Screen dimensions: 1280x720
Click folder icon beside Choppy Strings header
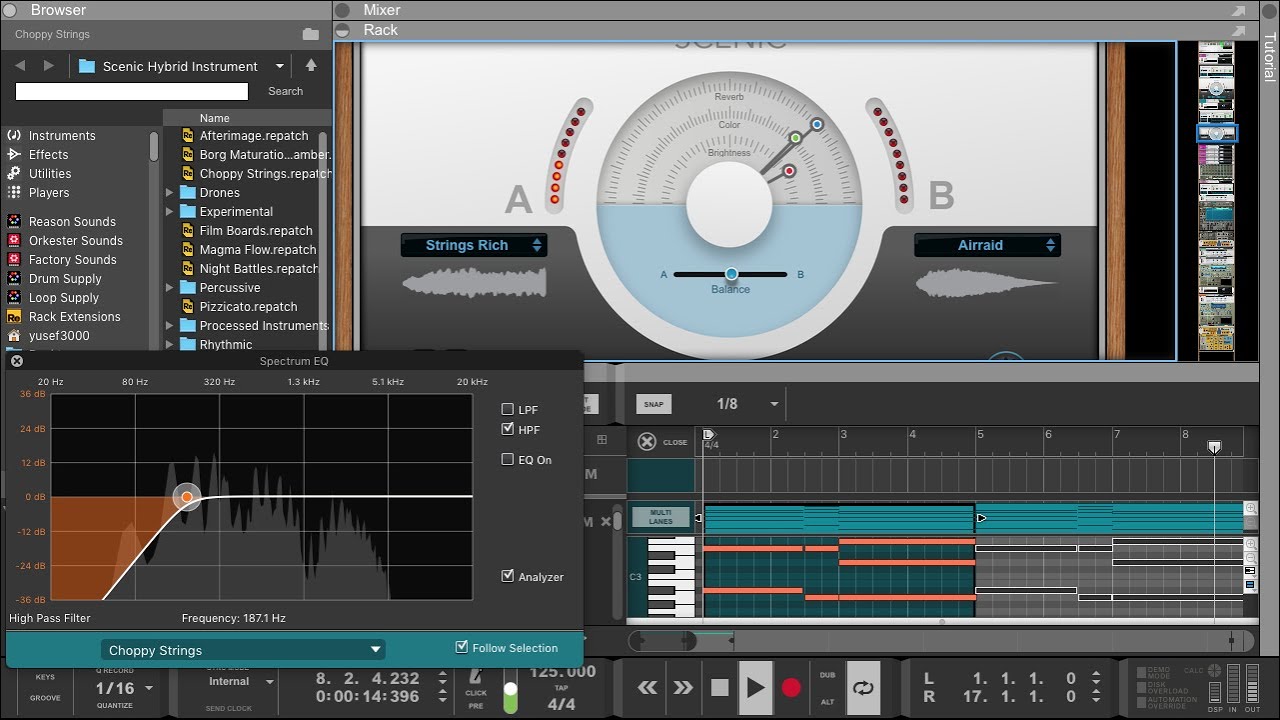pyautogui.click(x=310, y=34)
